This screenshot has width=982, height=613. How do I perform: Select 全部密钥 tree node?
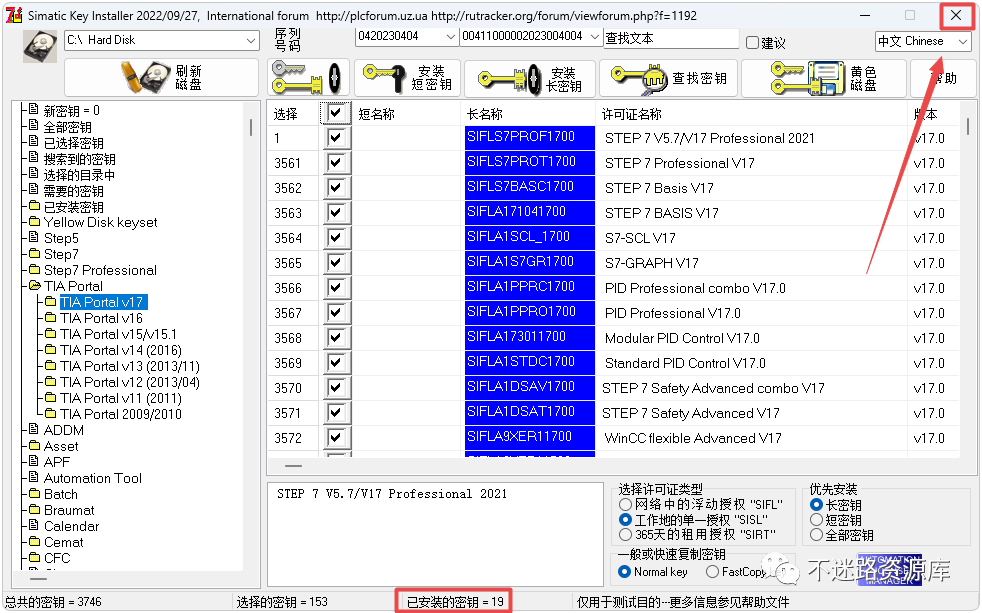(x=68, y=127)
